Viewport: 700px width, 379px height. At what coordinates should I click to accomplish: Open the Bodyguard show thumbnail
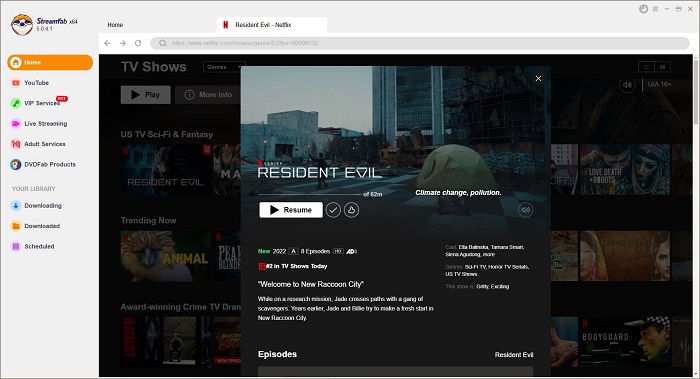pos(625,342)
